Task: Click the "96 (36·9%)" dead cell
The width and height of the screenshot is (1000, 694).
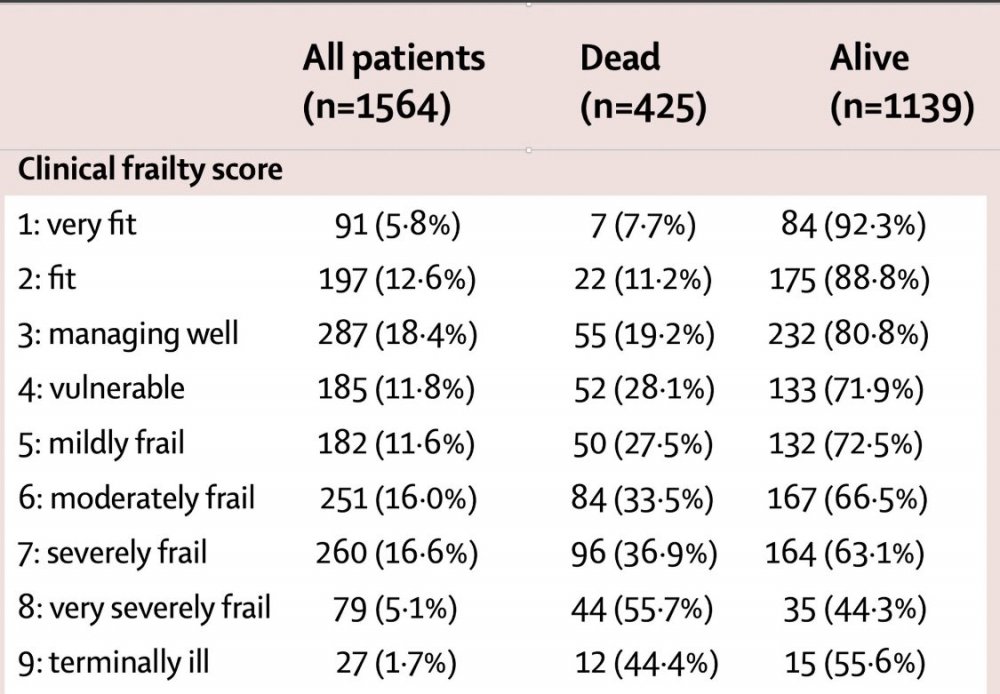Action: 645,551
